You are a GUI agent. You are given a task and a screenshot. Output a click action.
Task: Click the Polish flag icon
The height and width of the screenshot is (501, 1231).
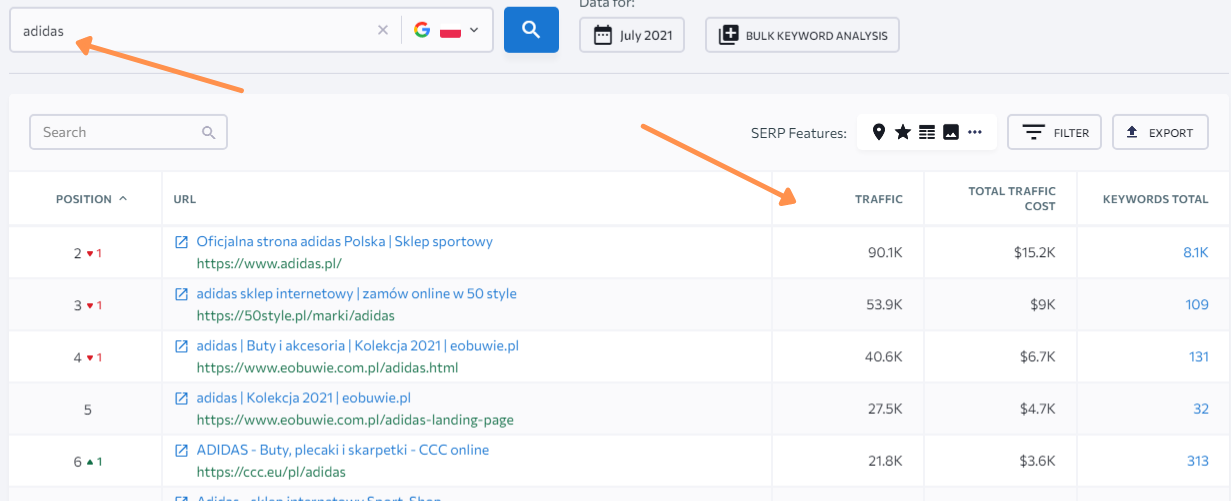tap(450, 30)
